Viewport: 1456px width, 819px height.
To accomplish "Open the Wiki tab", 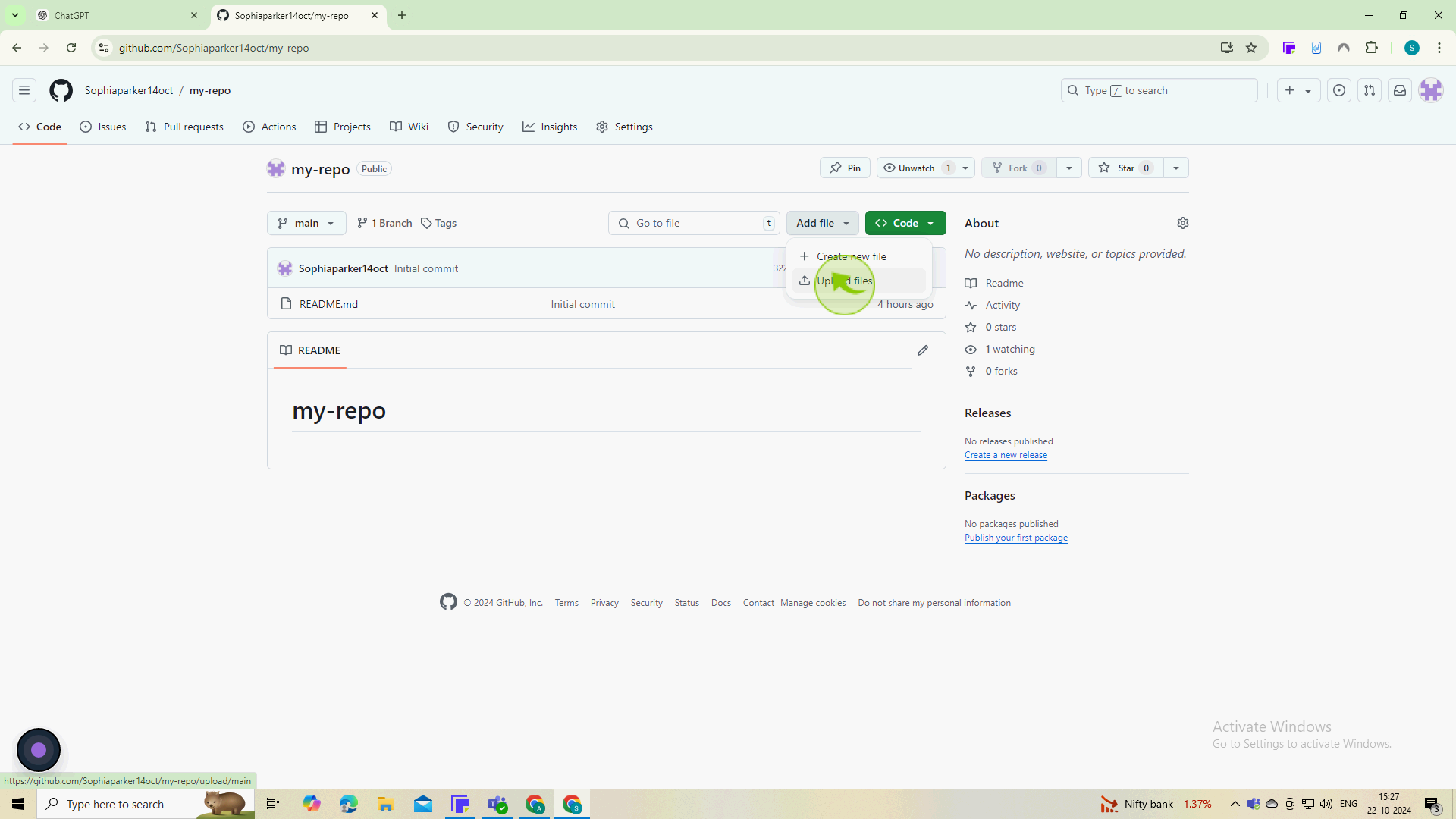I will (409, 127).
